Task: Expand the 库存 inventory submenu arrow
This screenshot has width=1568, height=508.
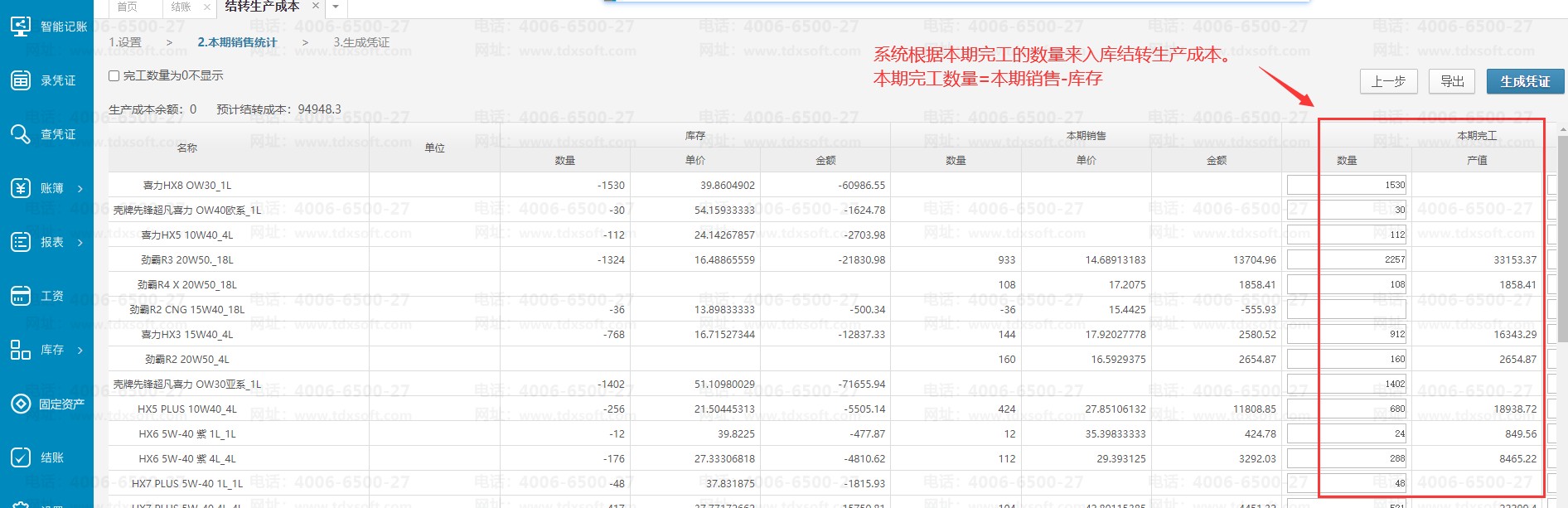Action: pos(80,351)
